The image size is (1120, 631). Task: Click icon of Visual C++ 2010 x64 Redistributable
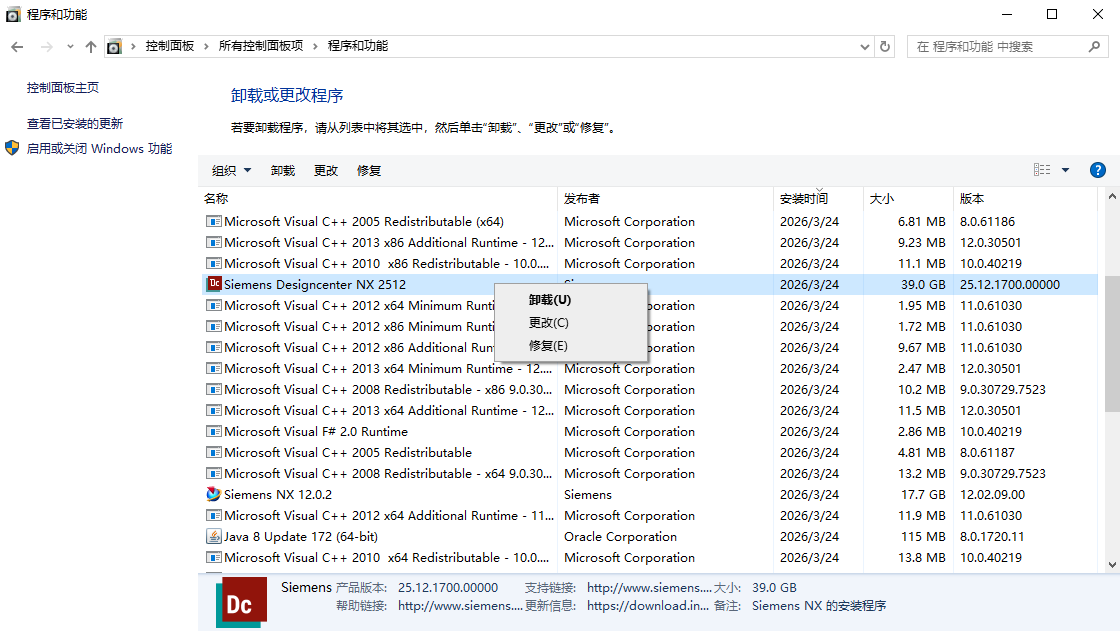tap(214, 557)
